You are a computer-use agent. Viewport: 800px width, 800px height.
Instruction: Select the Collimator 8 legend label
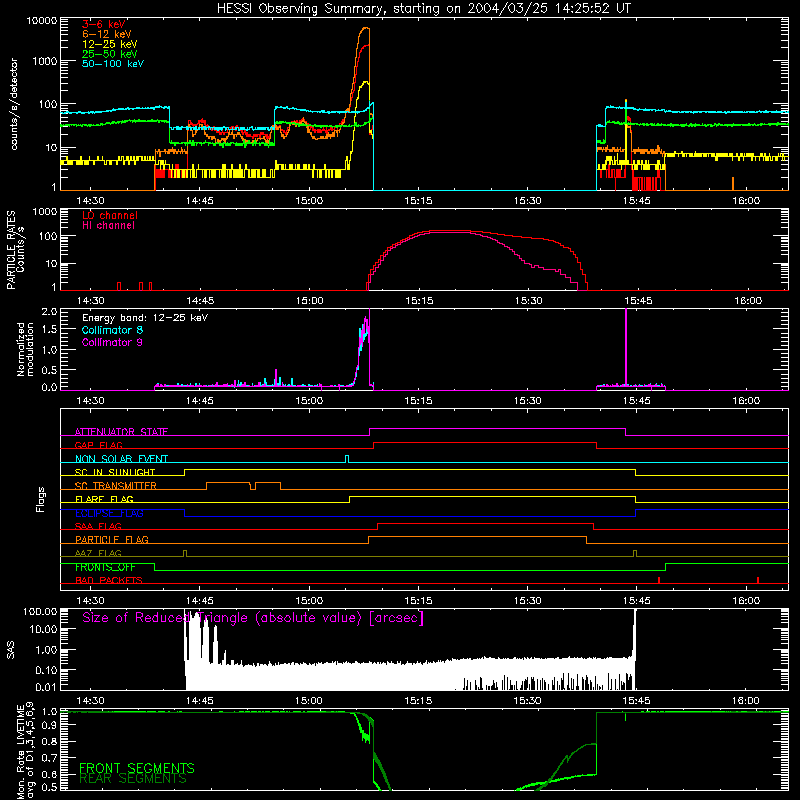click(112, 330)
